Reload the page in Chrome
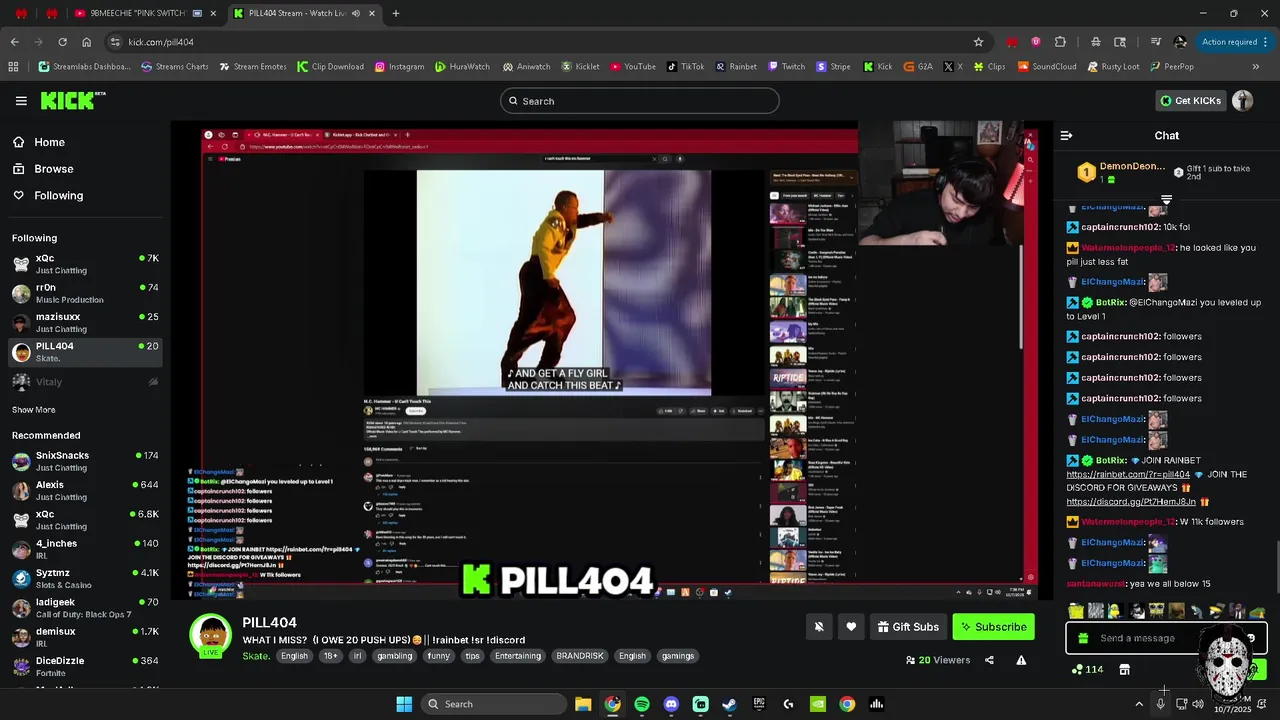 (x=62, y=42)
